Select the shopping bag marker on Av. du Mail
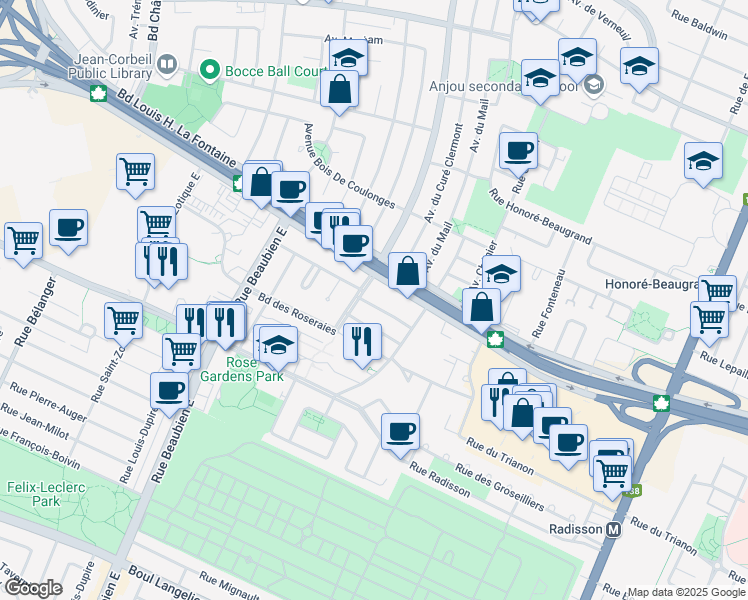This screenshot has height=600, width=748. coord(407,271)
